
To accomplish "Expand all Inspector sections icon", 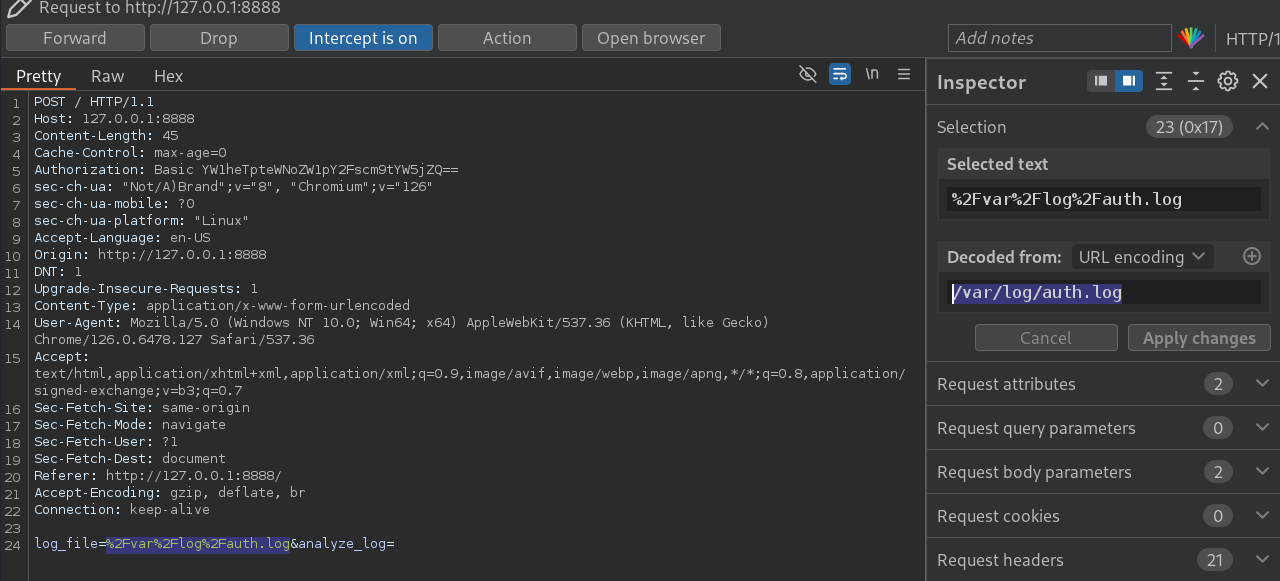I will click(1163, 81).
